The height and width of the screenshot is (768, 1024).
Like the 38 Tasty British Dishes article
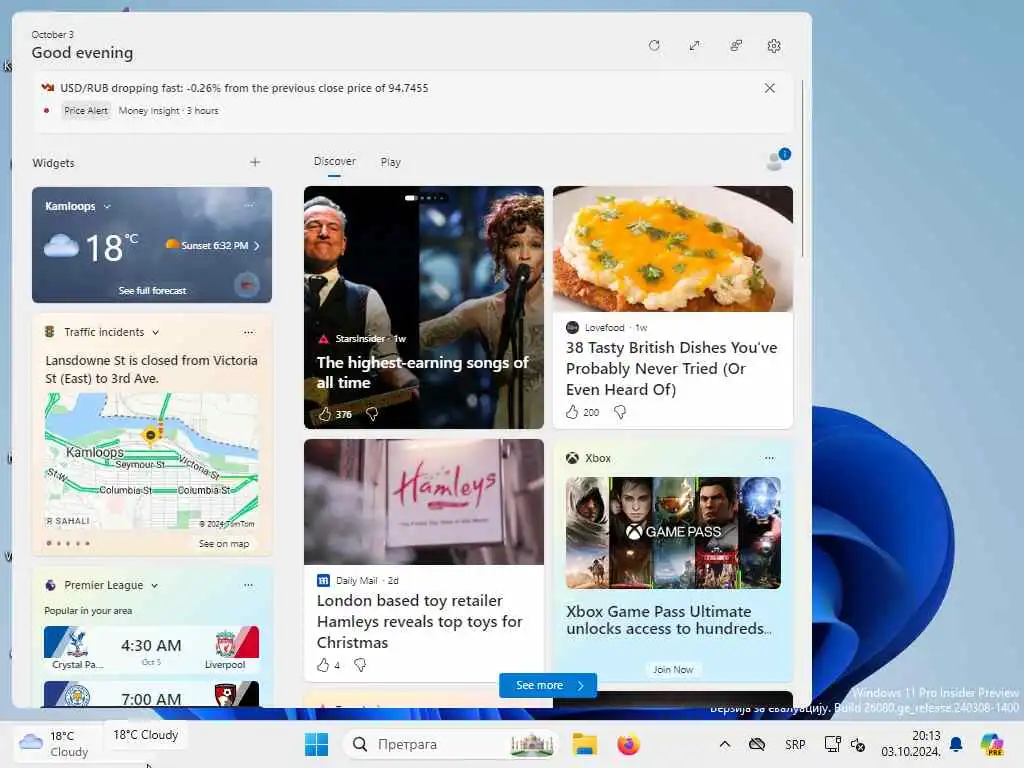pyautogui.click(x=572, y=412)
